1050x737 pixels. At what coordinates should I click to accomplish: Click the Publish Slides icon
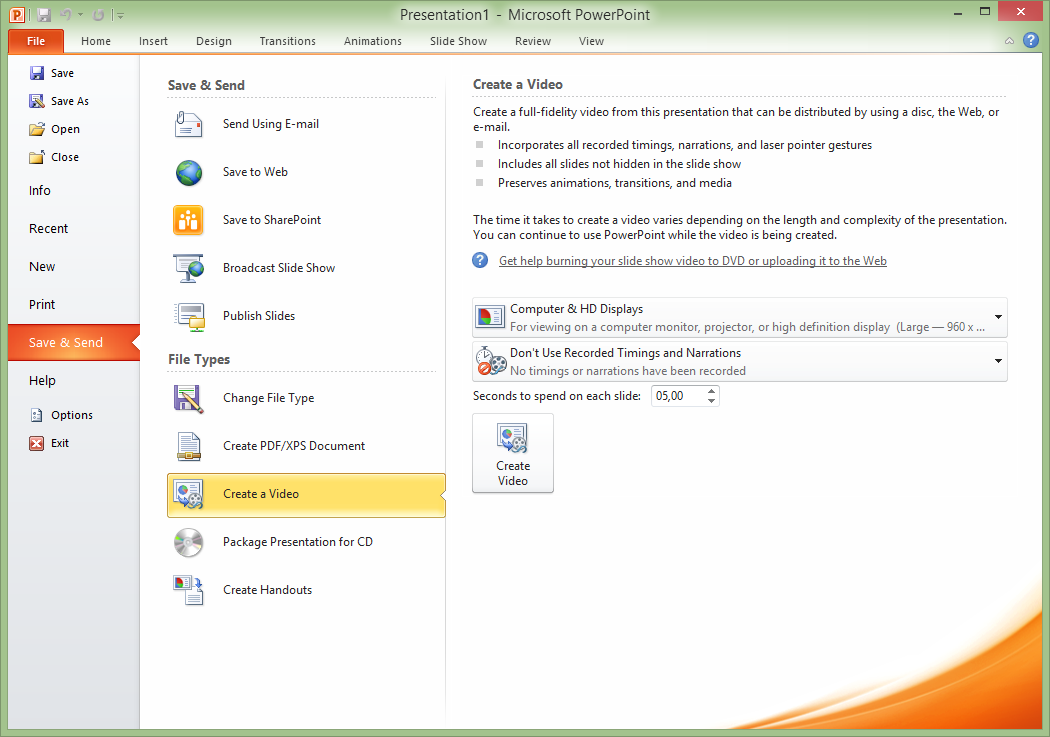(x=190, y=316)
